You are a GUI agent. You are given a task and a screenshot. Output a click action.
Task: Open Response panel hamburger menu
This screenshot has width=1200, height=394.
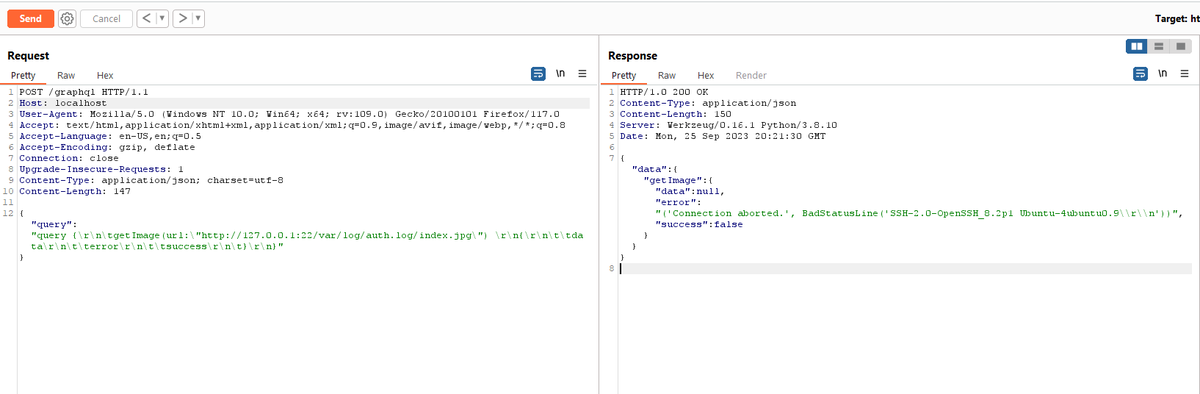(x=1183, y=74)
